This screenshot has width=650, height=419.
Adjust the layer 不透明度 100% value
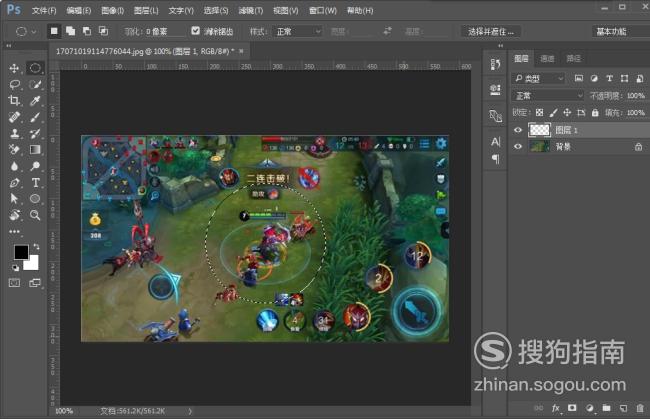pyautogui.click(x=636, y=96)
